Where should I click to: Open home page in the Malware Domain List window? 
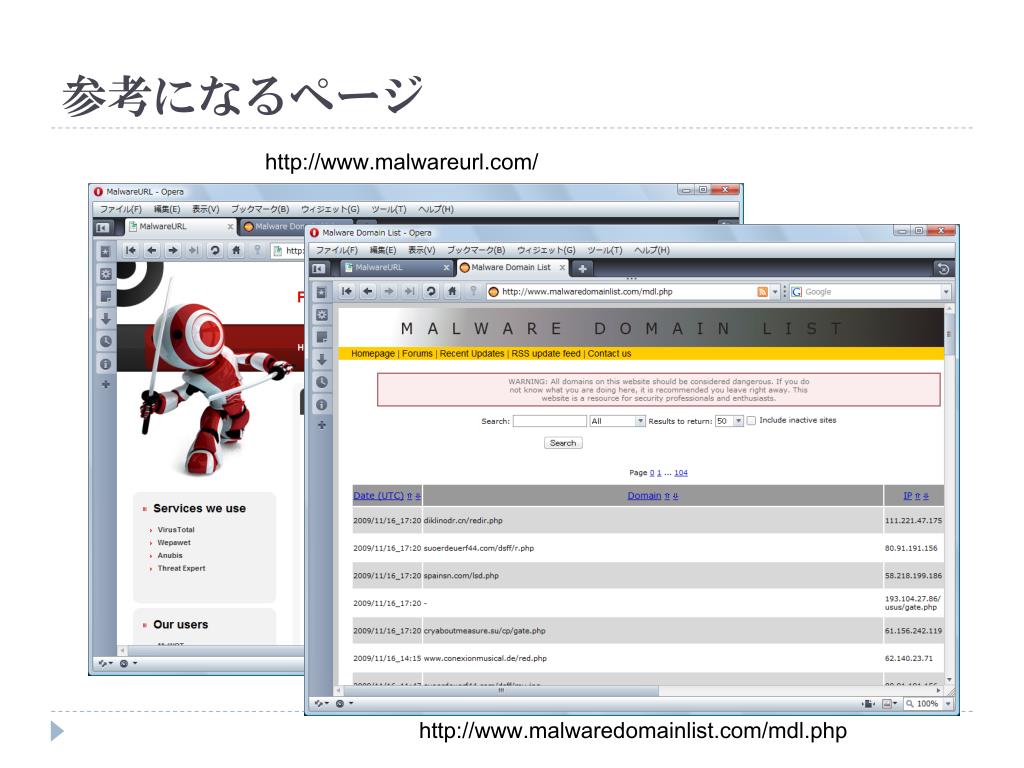[x=452, y=292]
